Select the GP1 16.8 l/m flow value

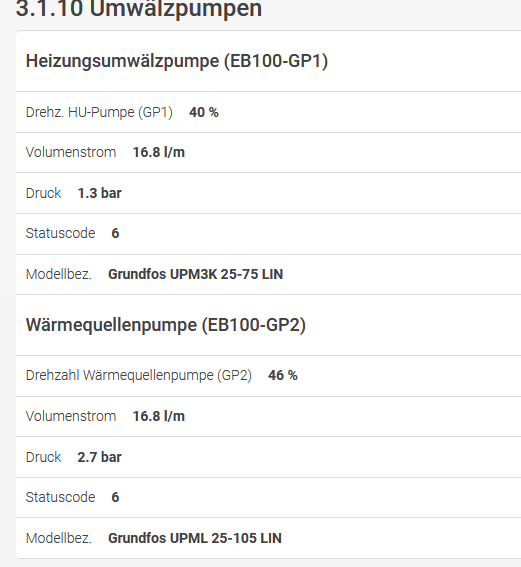(159, 152)
